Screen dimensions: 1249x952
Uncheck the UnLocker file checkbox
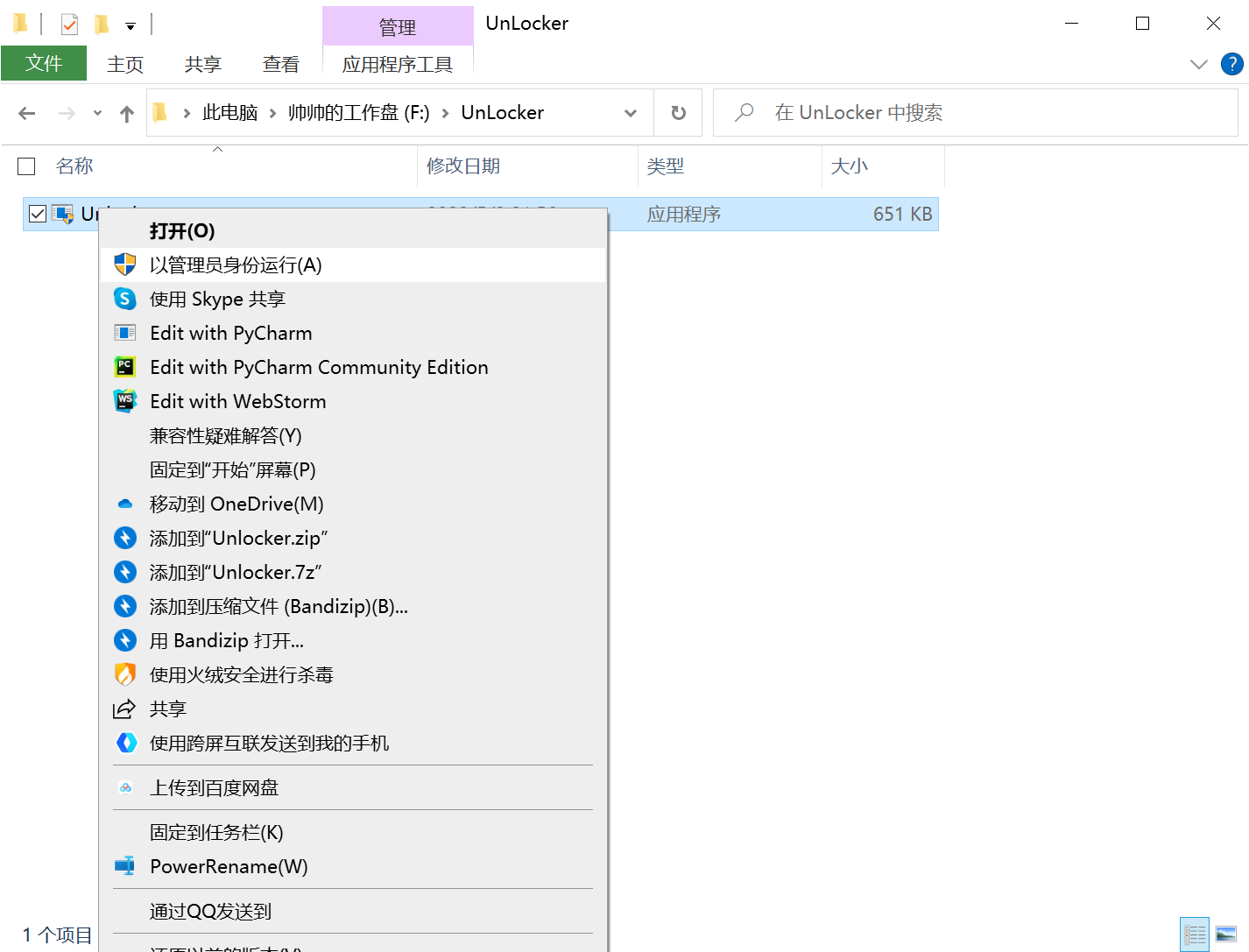coord(38,214)
